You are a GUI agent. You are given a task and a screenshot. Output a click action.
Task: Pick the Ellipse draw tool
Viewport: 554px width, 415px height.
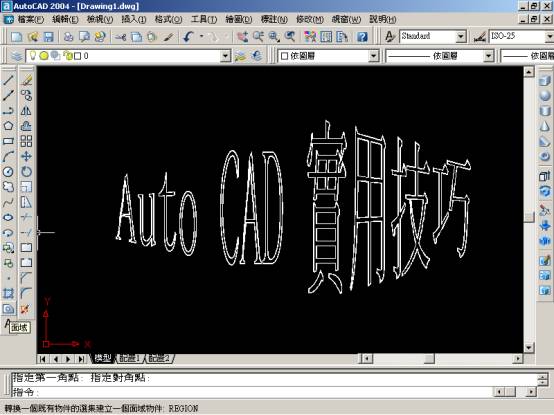[x=8, y=217]
